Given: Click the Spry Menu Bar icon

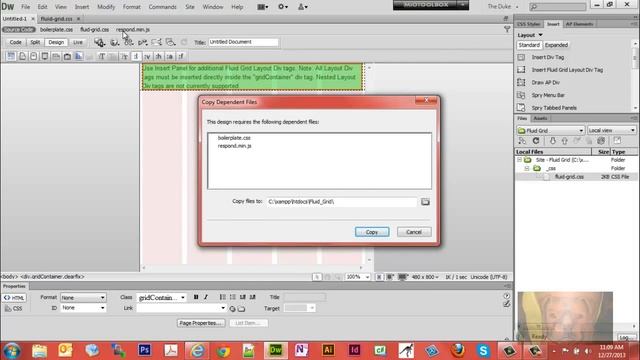Looking at the screenshot, I should click(x=521, y=95).
